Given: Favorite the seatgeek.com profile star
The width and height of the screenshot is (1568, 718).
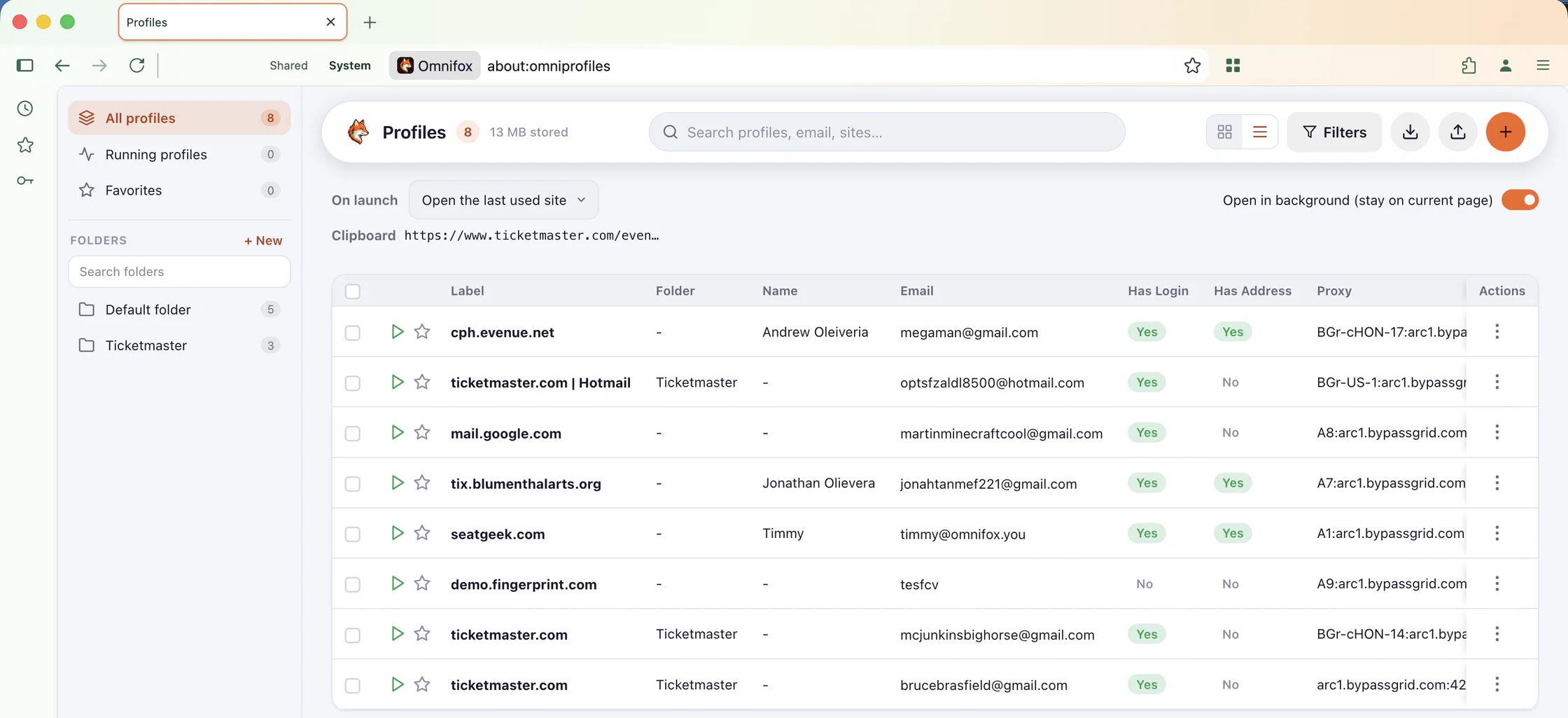Looking at the screenshot, I should tap(421, 533).
